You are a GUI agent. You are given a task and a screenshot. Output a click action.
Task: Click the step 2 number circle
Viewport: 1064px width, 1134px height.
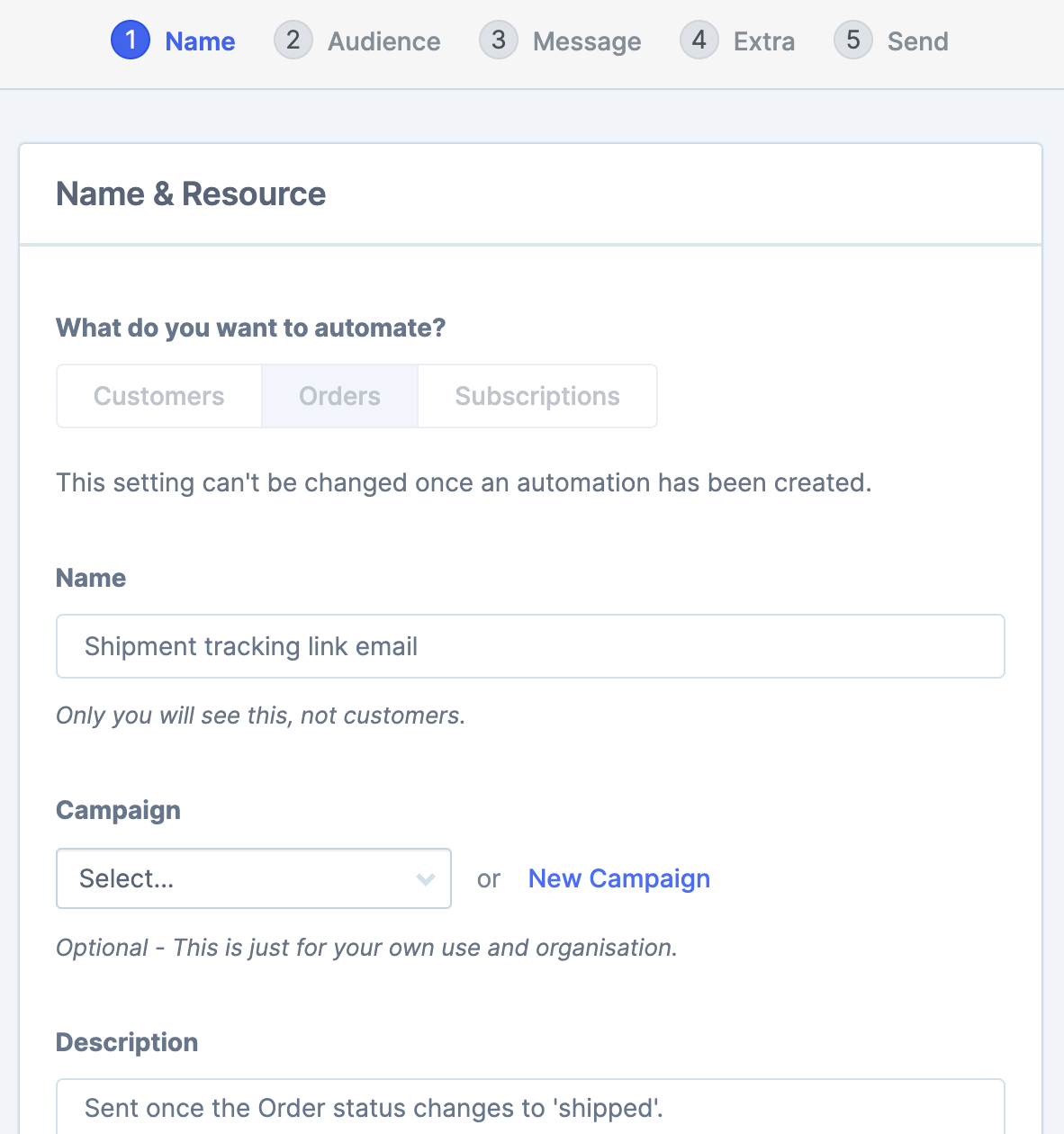(x=293, y=40)
